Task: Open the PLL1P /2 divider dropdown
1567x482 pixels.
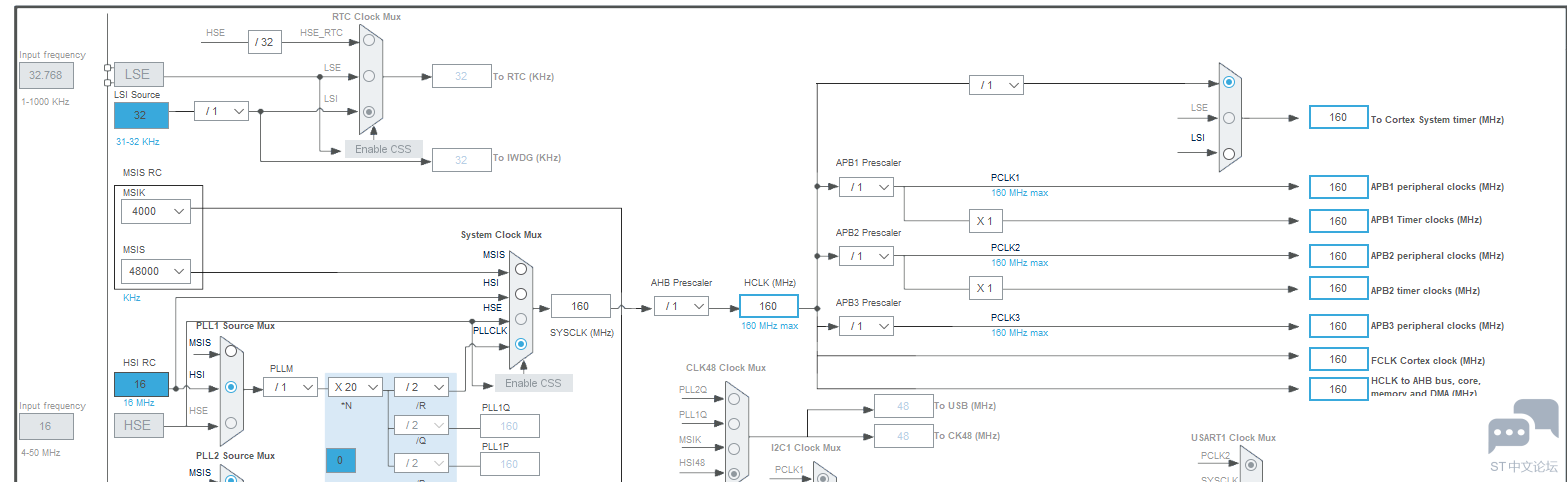Action: coord(421,463)
